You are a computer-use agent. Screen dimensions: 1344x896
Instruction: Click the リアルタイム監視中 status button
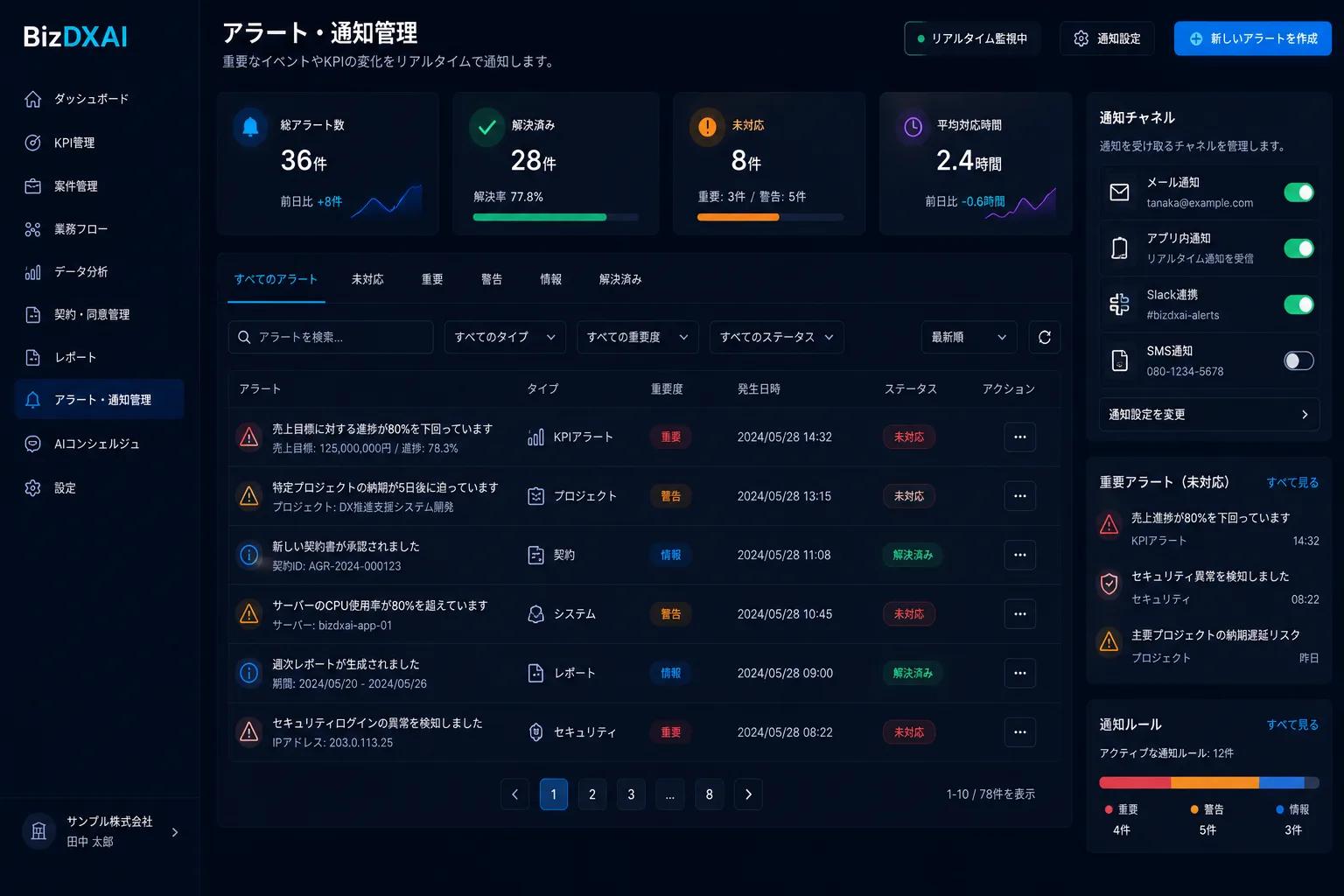(972, 38)
